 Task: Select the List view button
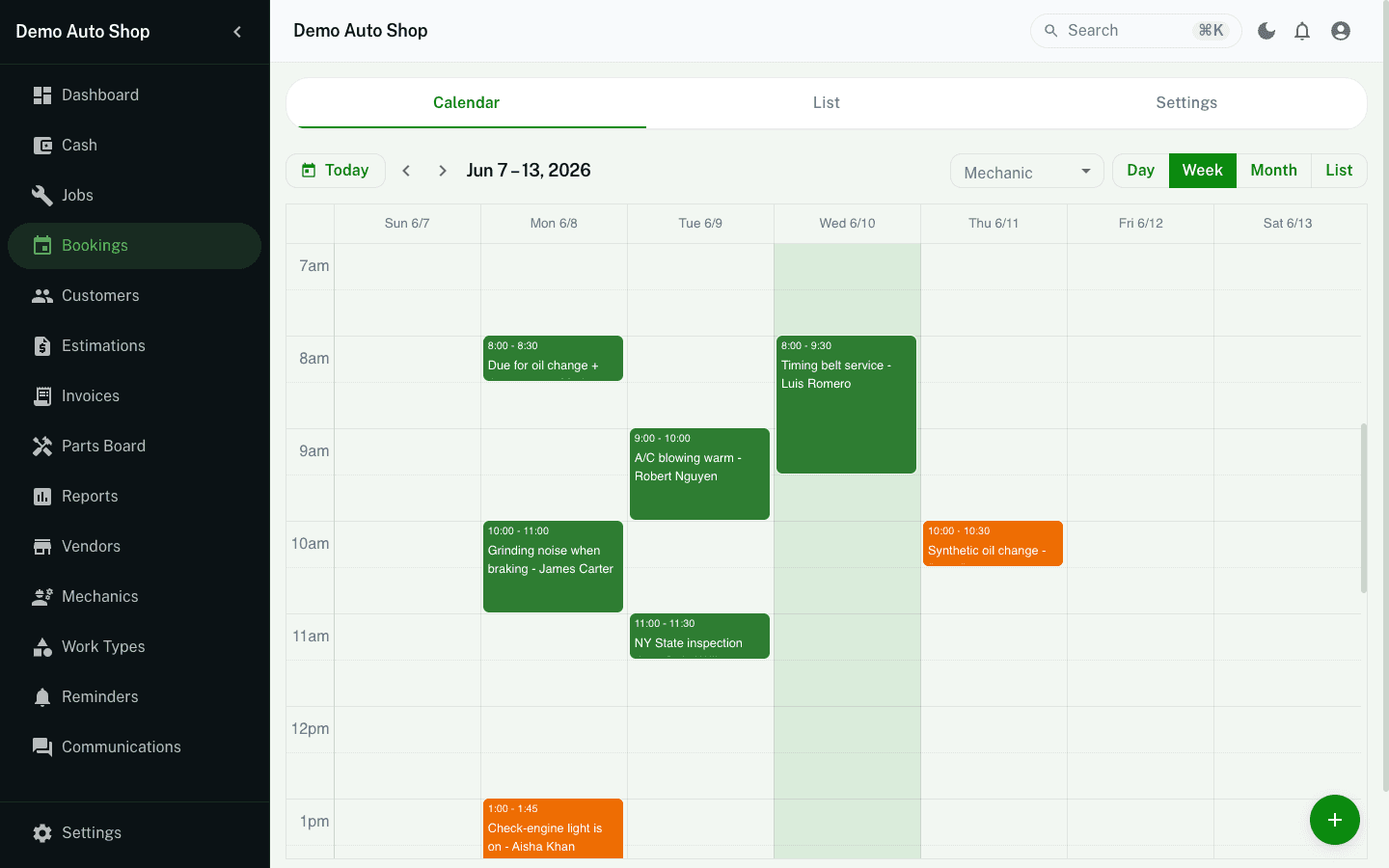tap(1339, 171)
